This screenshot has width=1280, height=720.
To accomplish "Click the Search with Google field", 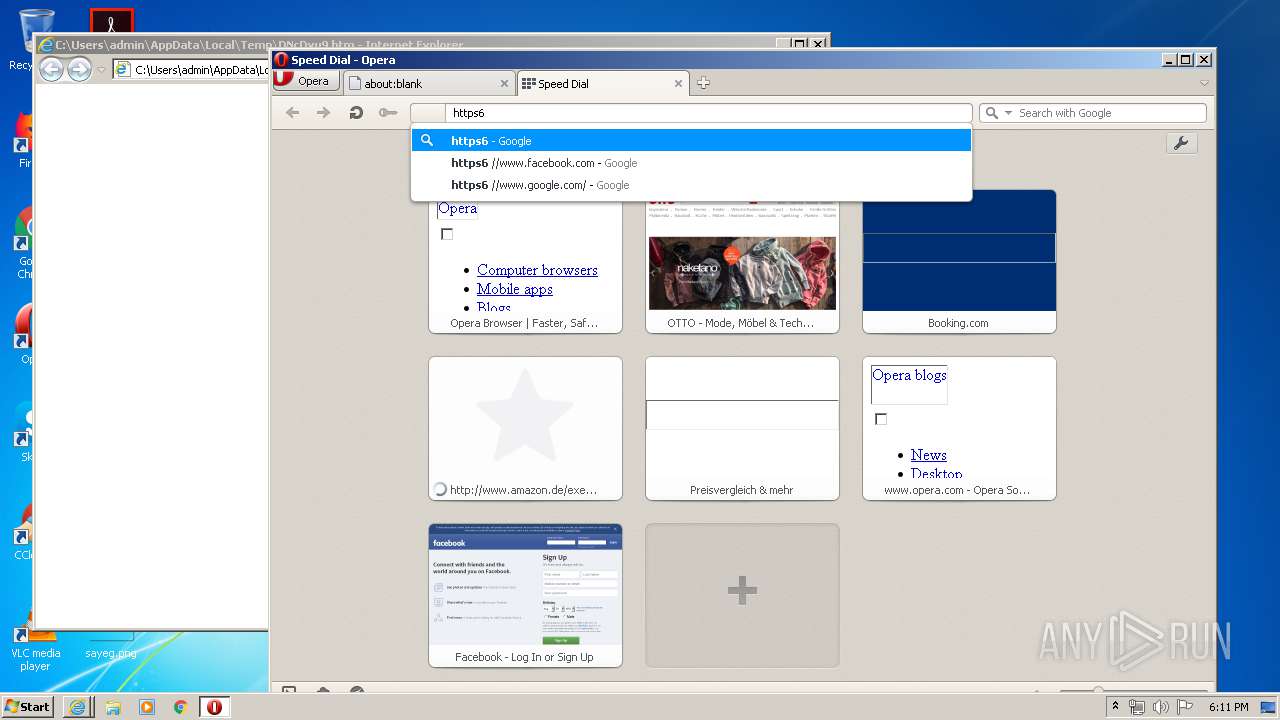I will coord(1110,113).
